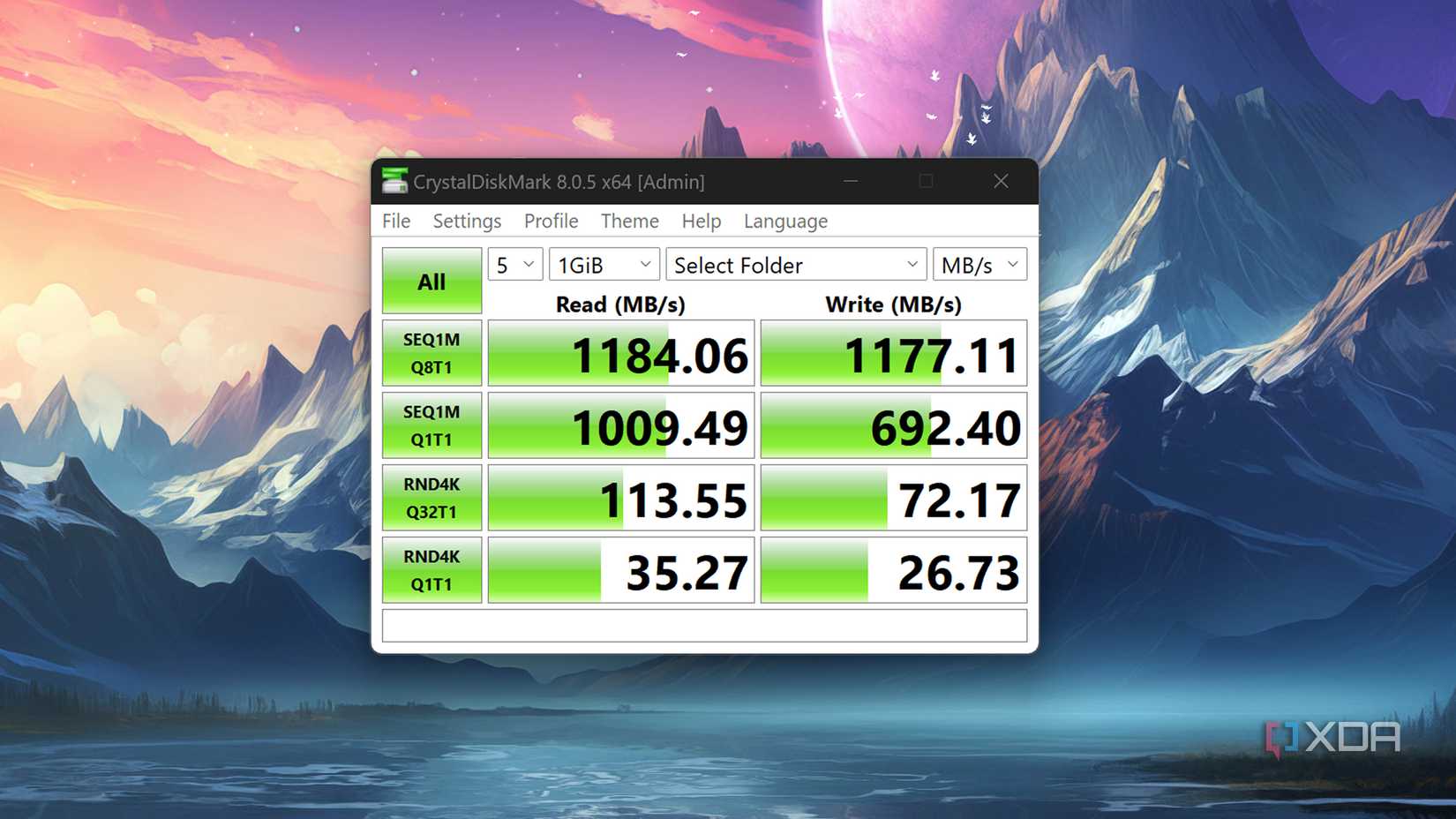Click the 692.40 write result

(894, 425)
